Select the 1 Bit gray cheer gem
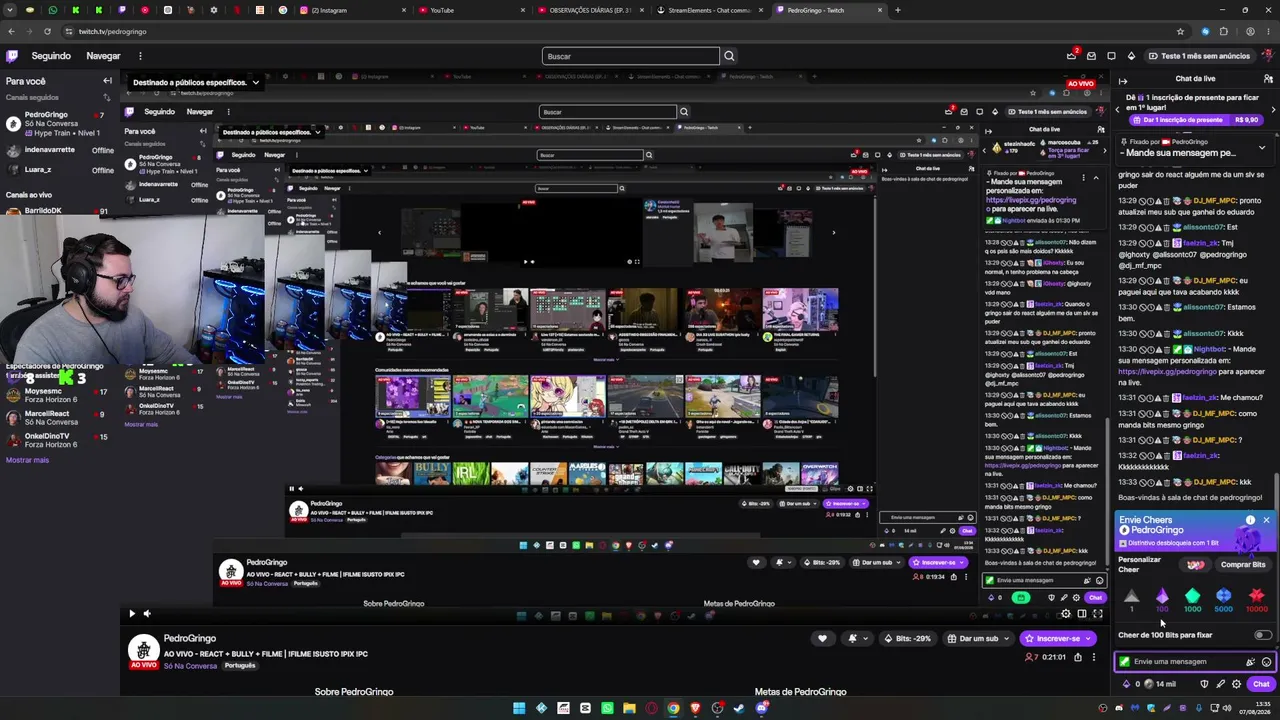 pyautogui.click(x=1131, y=599)
